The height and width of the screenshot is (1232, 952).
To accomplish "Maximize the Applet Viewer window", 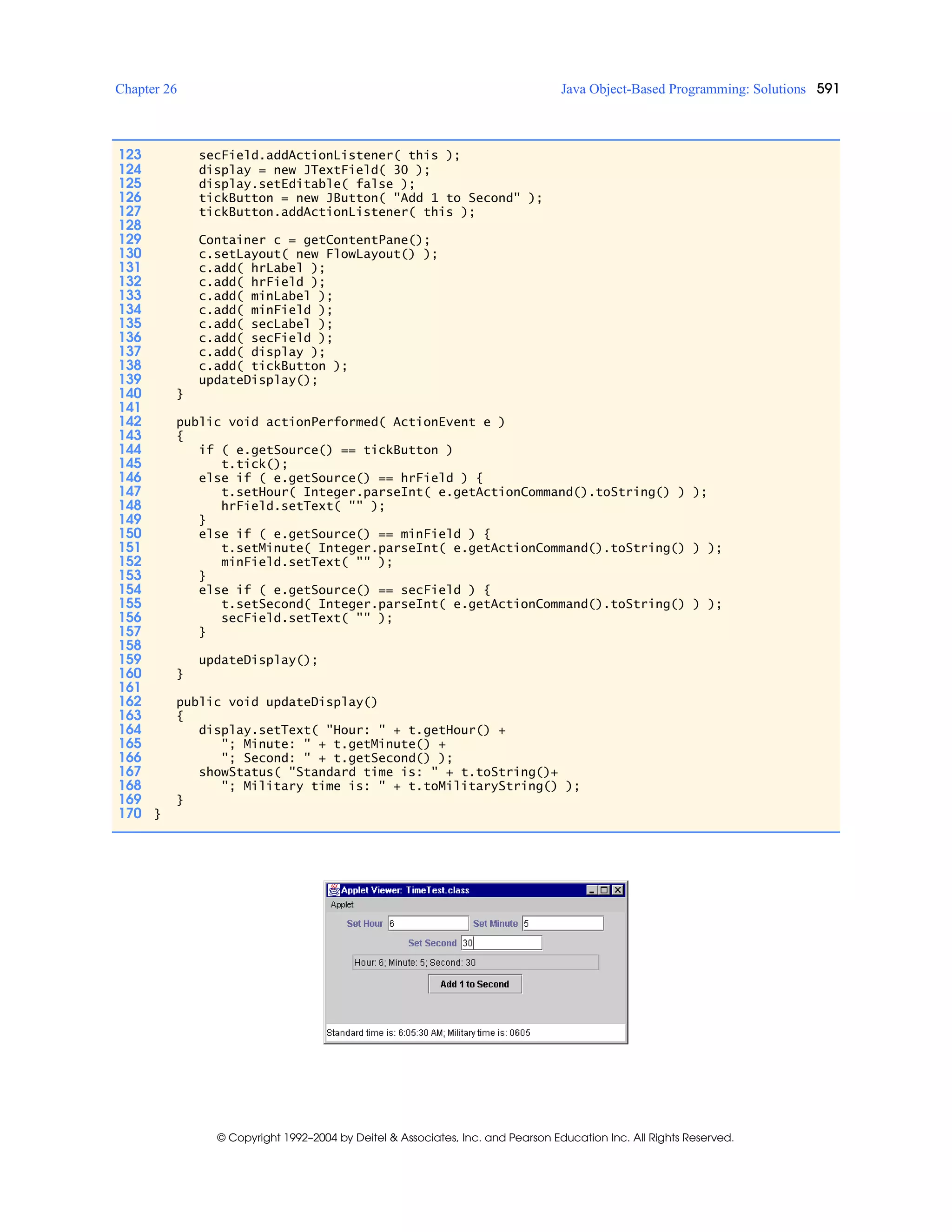I will click(604, 890).
